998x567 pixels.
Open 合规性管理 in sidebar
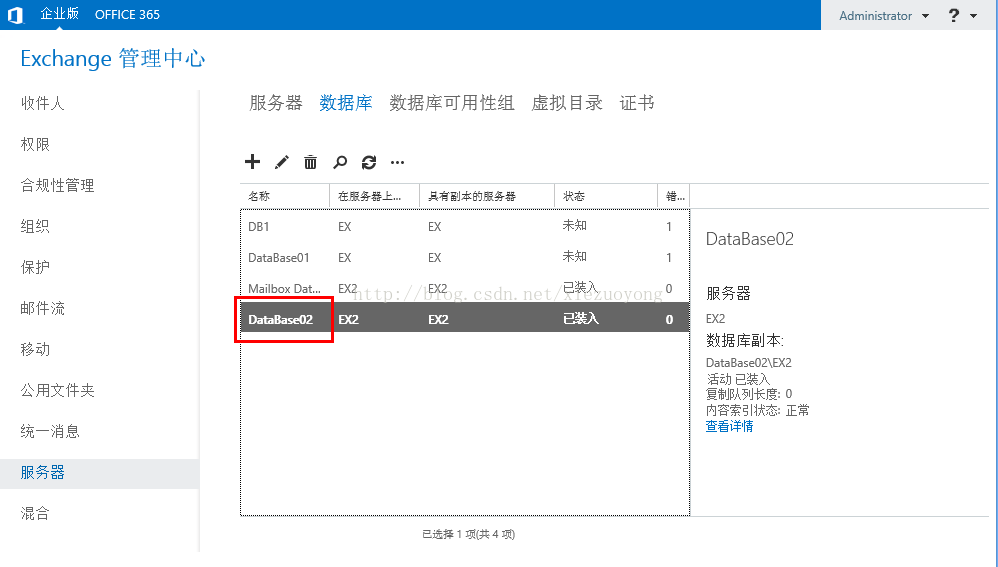57,185
